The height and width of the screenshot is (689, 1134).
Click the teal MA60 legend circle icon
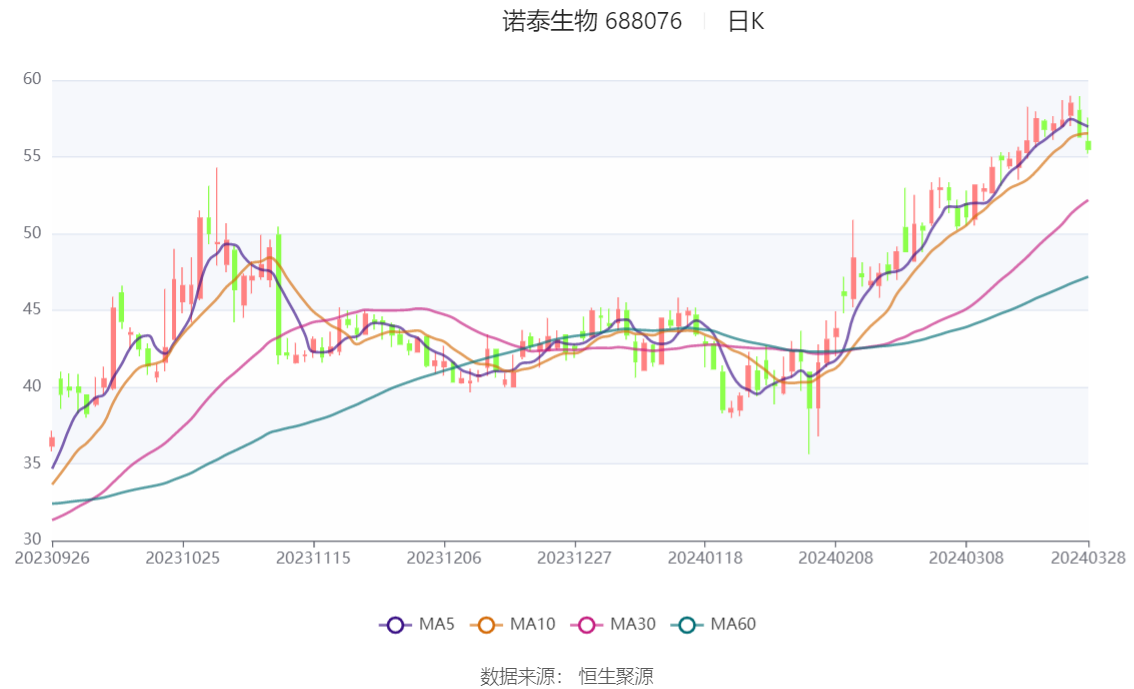point(687,625)
